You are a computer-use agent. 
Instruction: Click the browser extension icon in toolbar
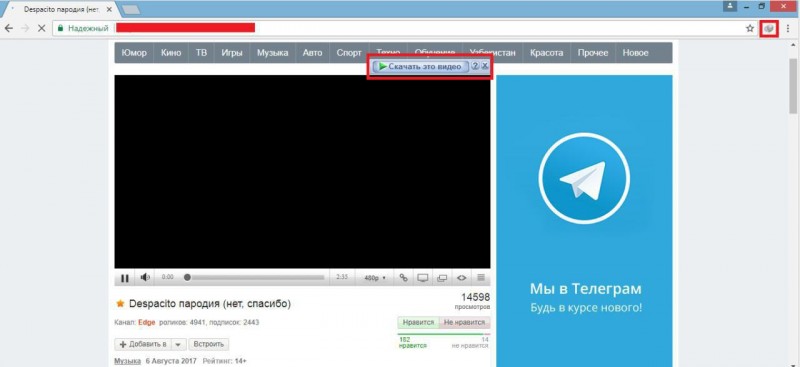[x=769, y=29]
